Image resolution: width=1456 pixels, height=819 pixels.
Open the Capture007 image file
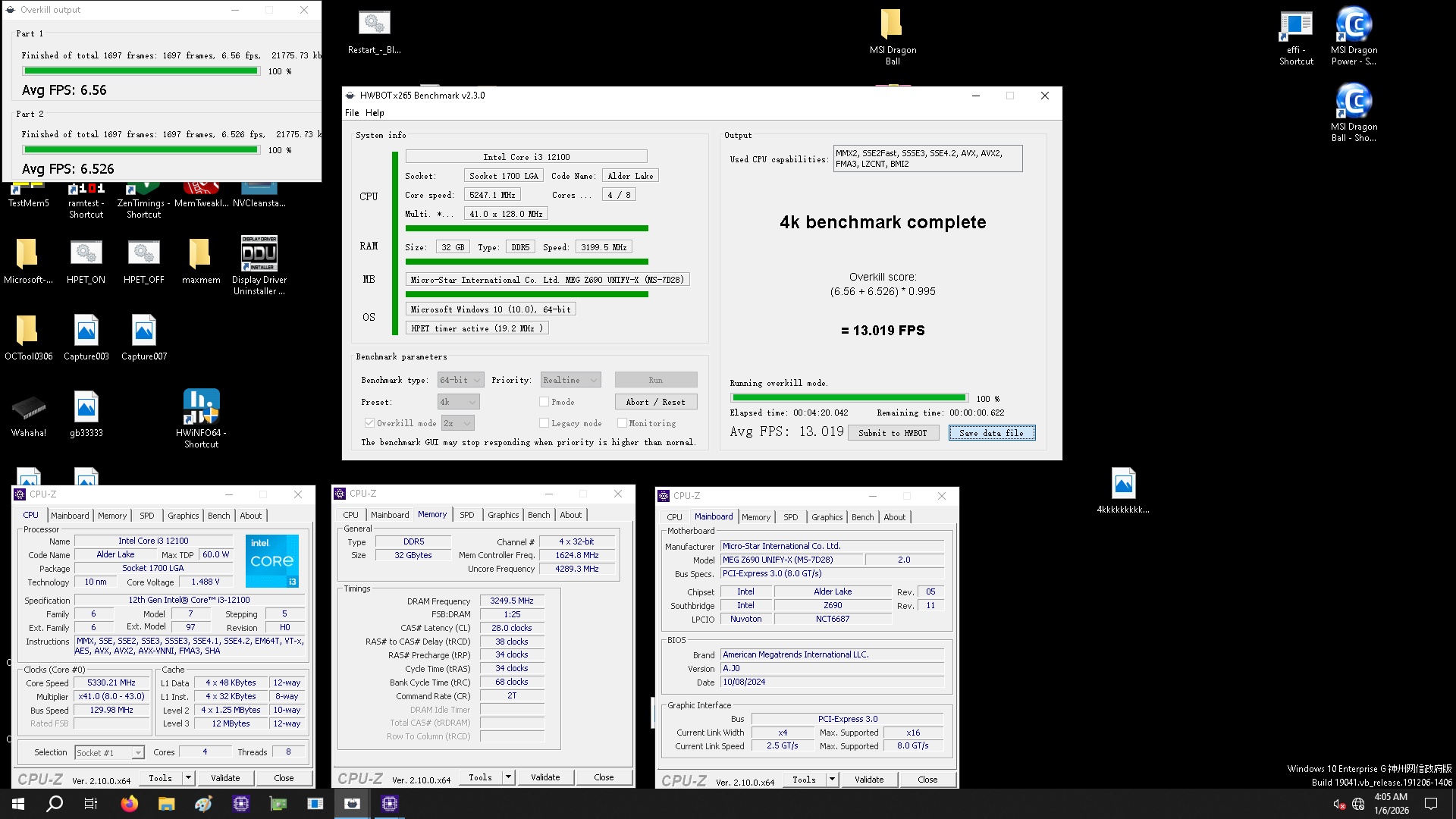pyautogui.click(x=143, y=337)
